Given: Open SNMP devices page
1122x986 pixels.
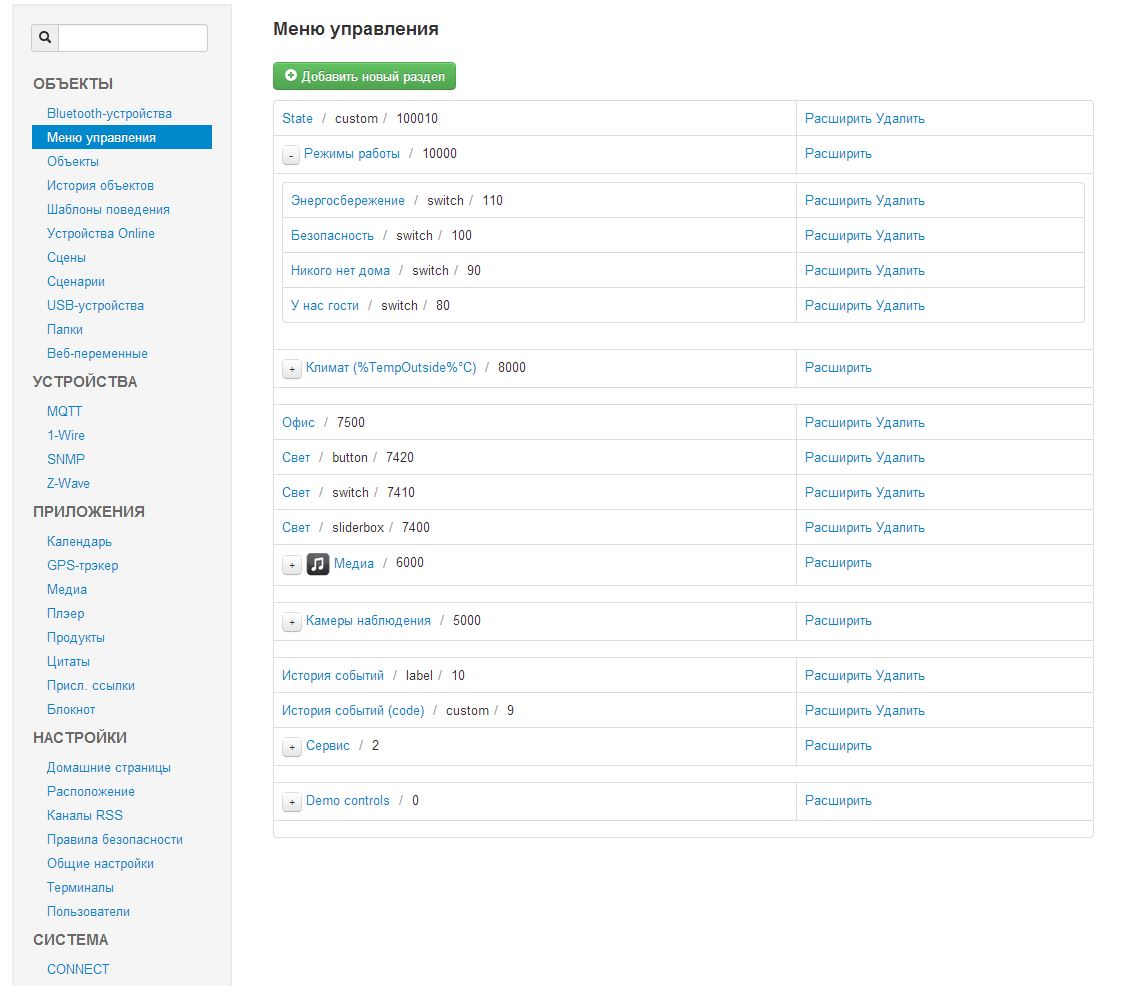Looking at the screenshot, I should click(66, 459).
